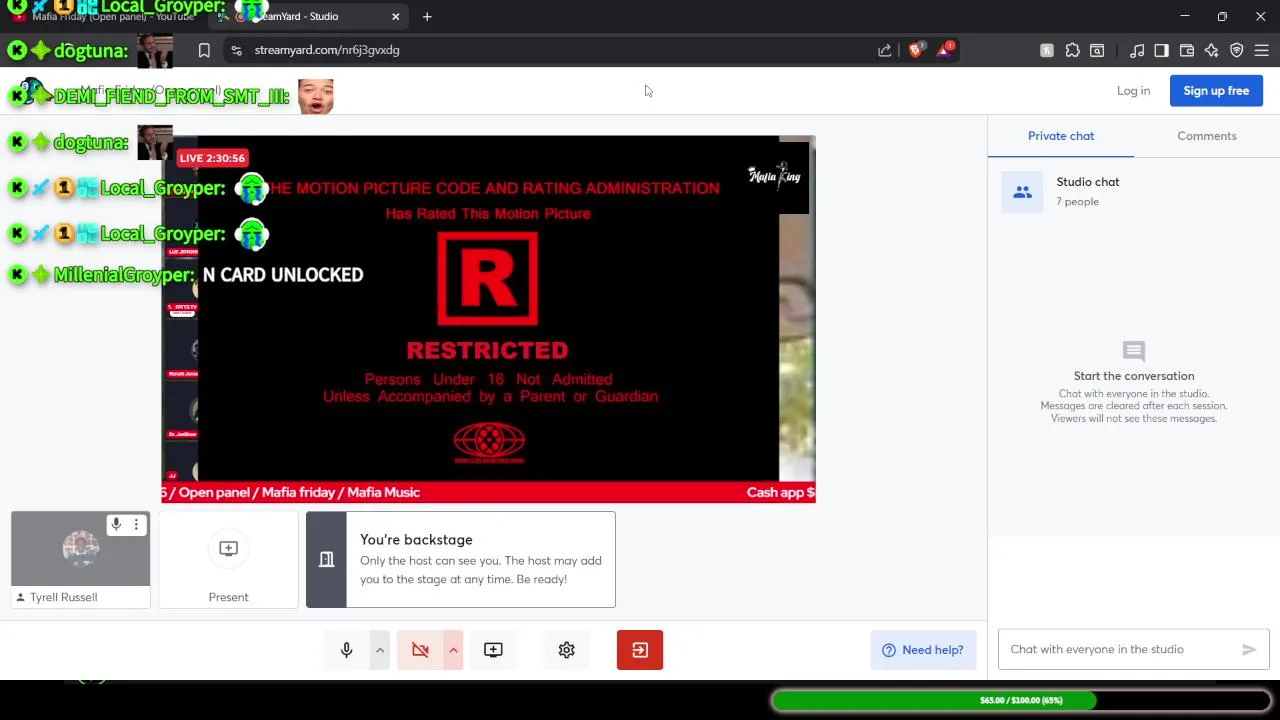Open the three-dot menu on Tyrell Russell's tile
The height and width of the screenshot is (720, 1280).
coord(136,524)
